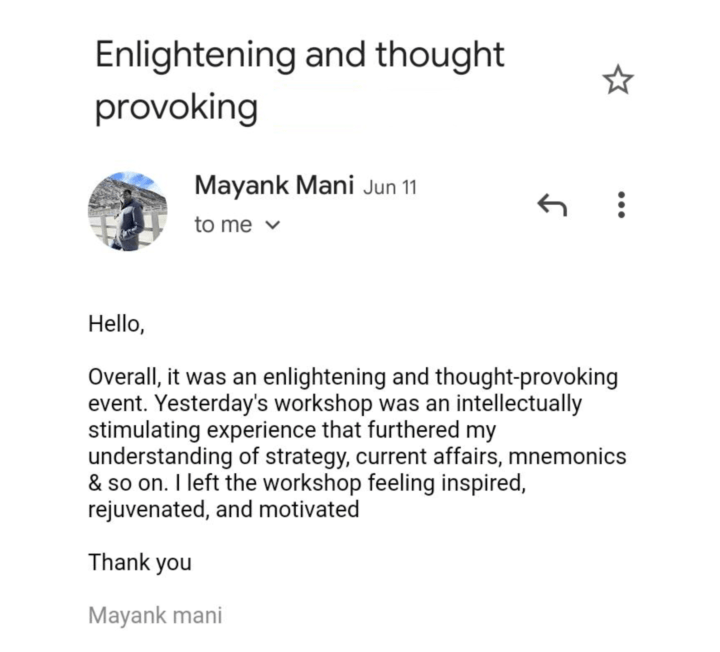
Task: Click the Jun 11 date stamp
Action: point(390,187)
